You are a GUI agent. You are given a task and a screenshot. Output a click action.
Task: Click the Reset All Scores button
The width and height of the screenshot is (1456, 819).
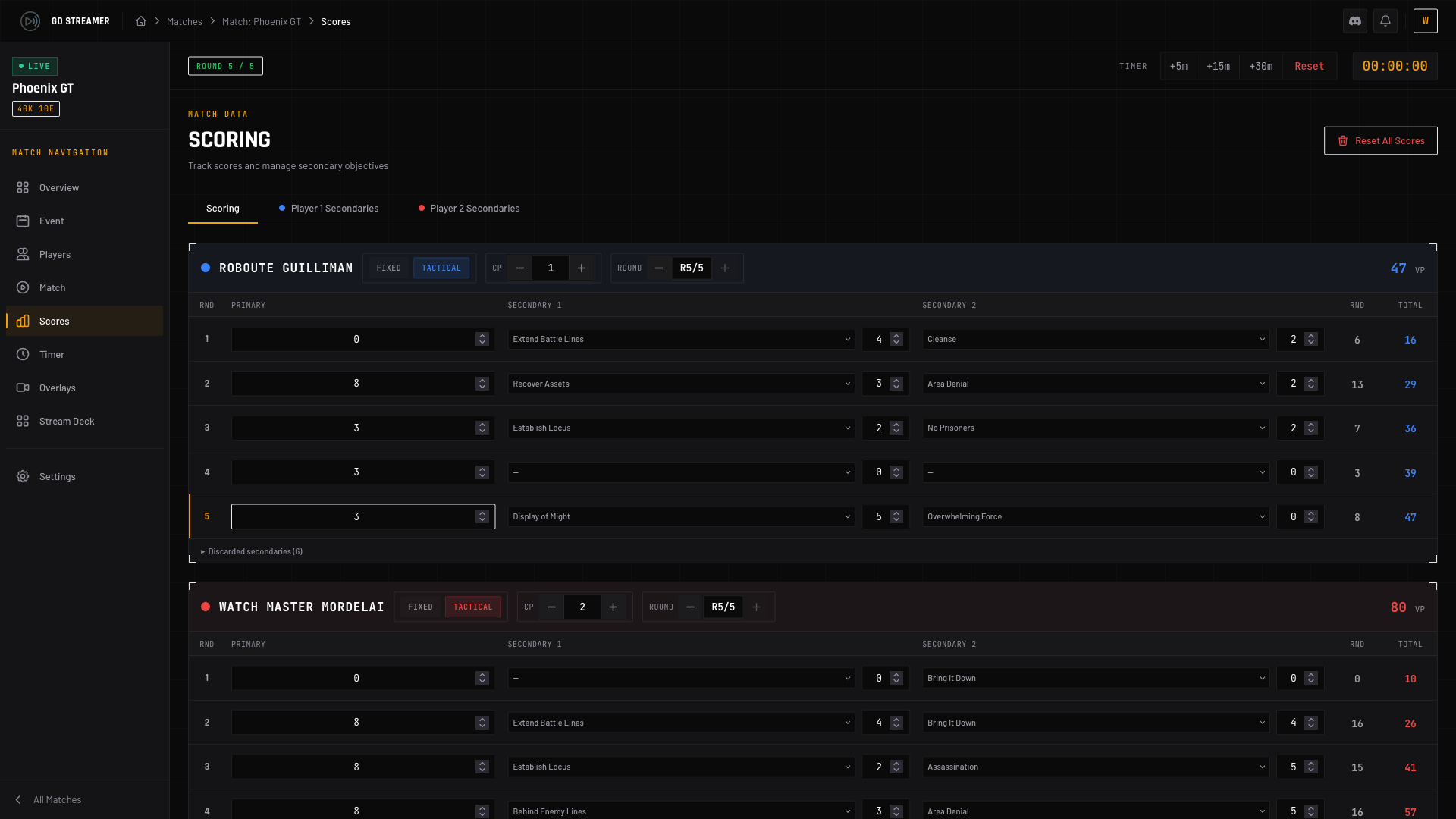pos(1380,140)
